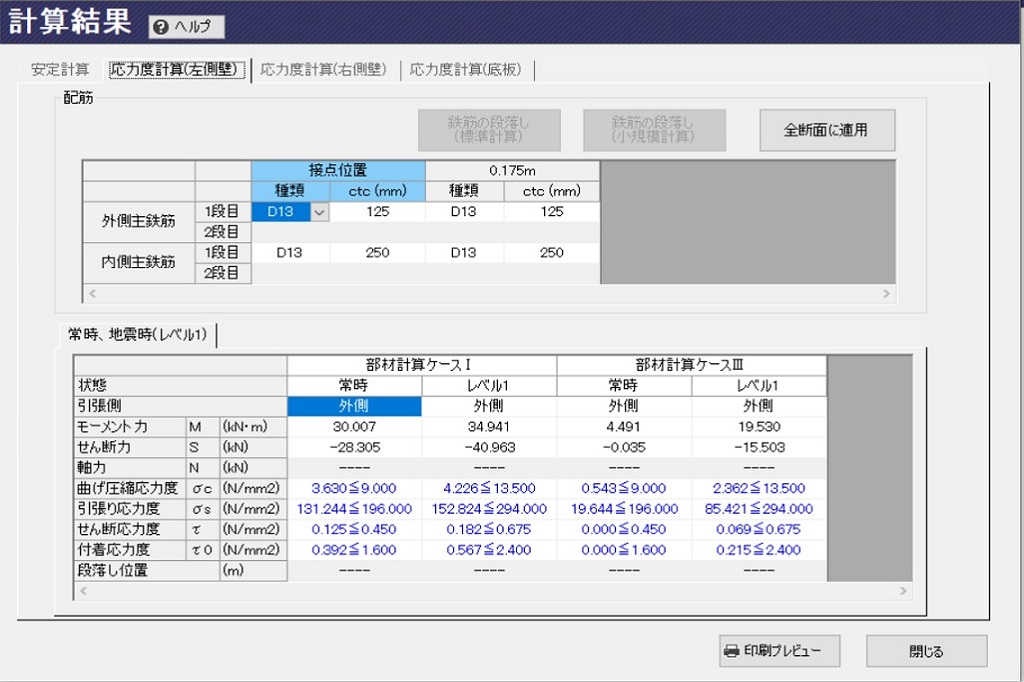Click result 131.244≦196.000

[x=354, y=509]
